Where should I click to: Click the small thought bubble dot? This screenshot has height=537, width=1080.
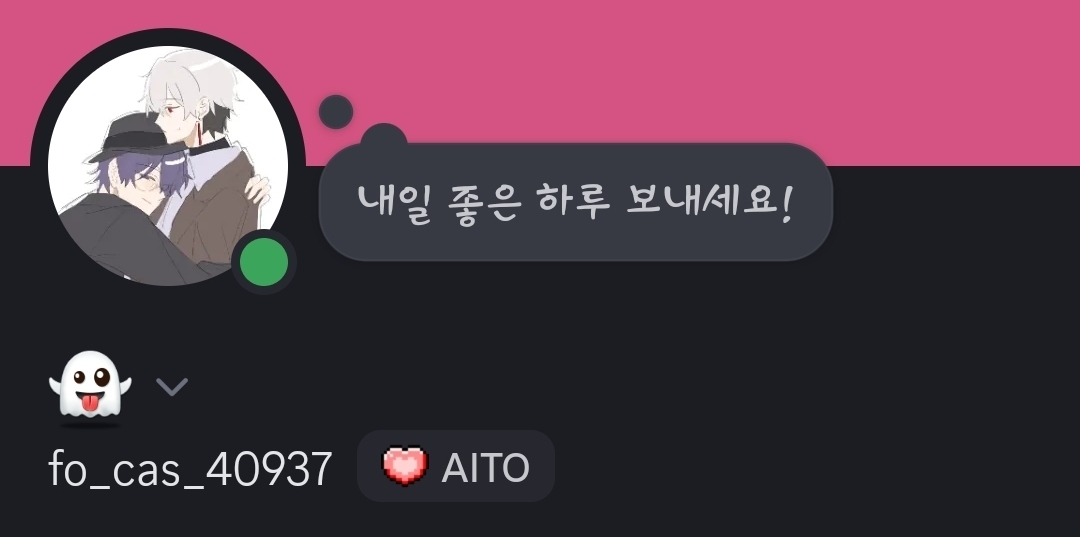[x=336, y=112]
